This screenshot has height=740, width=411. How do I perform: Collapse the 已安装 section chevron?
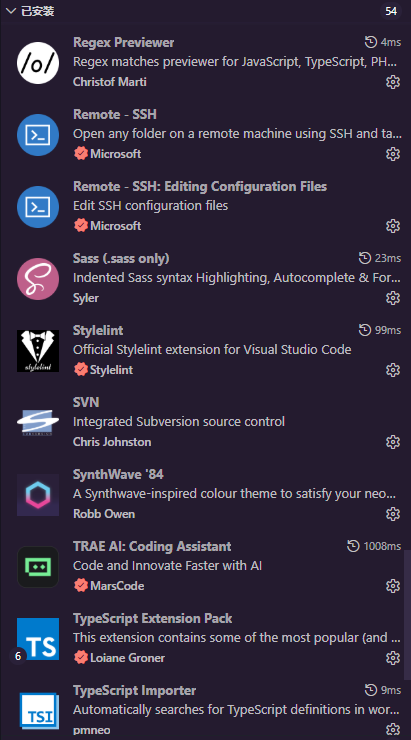[11, 11]
